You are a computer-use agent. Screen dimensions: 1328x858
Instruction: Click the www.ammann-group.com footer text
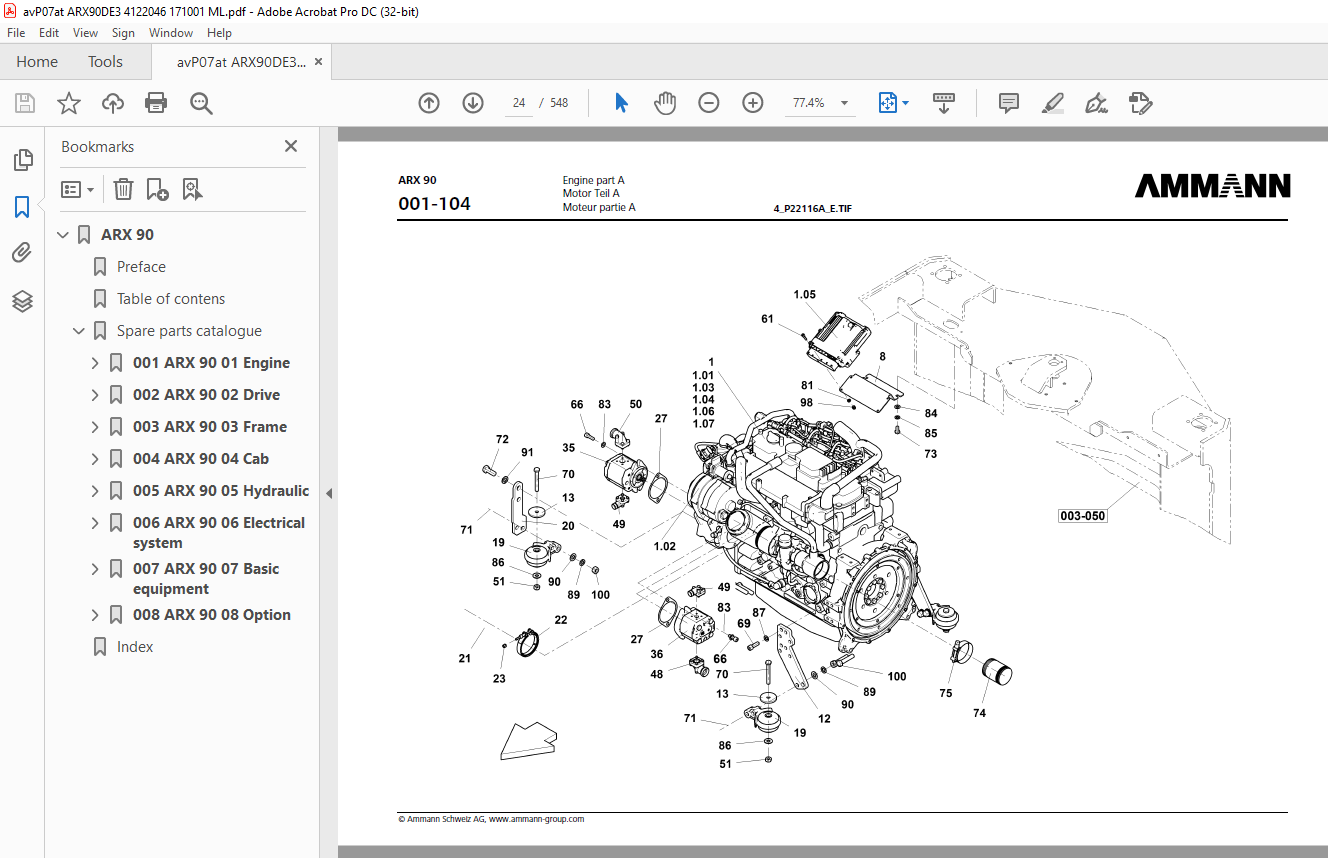click(x=536, y=819)
